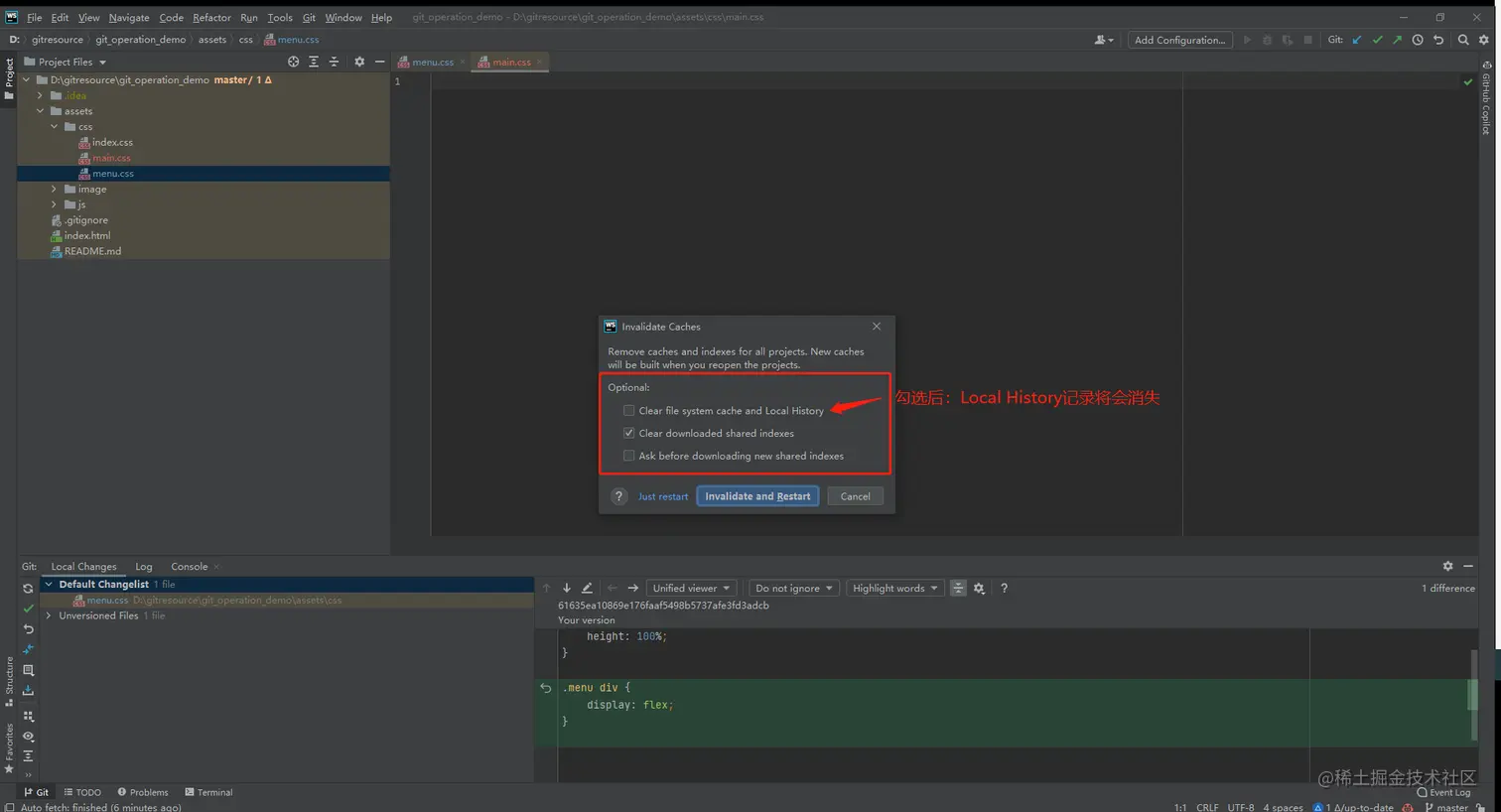
Task: Check Ask before downloading new shared indexes
Action: coord(629,455)
